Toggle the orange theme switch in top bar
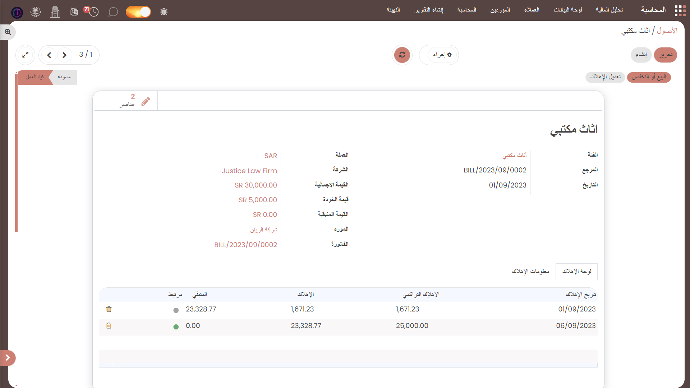 tap(138, 12)
